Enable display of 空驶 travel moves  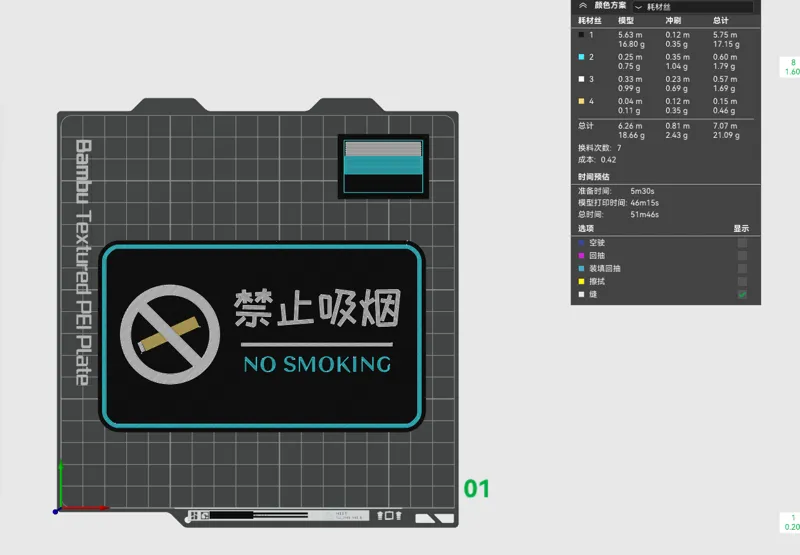(x=742, y=243)
